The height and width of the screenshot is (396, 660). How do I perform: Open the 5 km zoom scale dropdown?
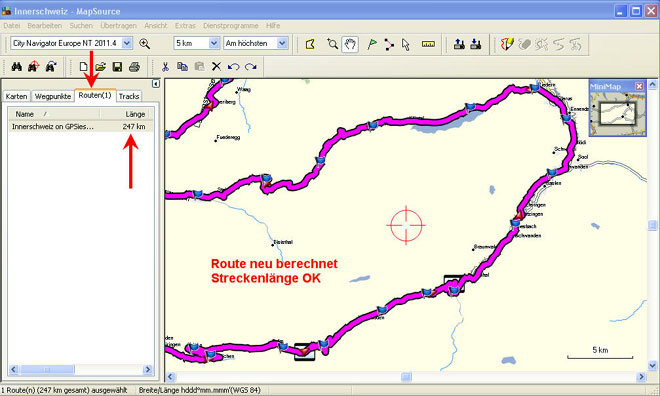point(214,43)
